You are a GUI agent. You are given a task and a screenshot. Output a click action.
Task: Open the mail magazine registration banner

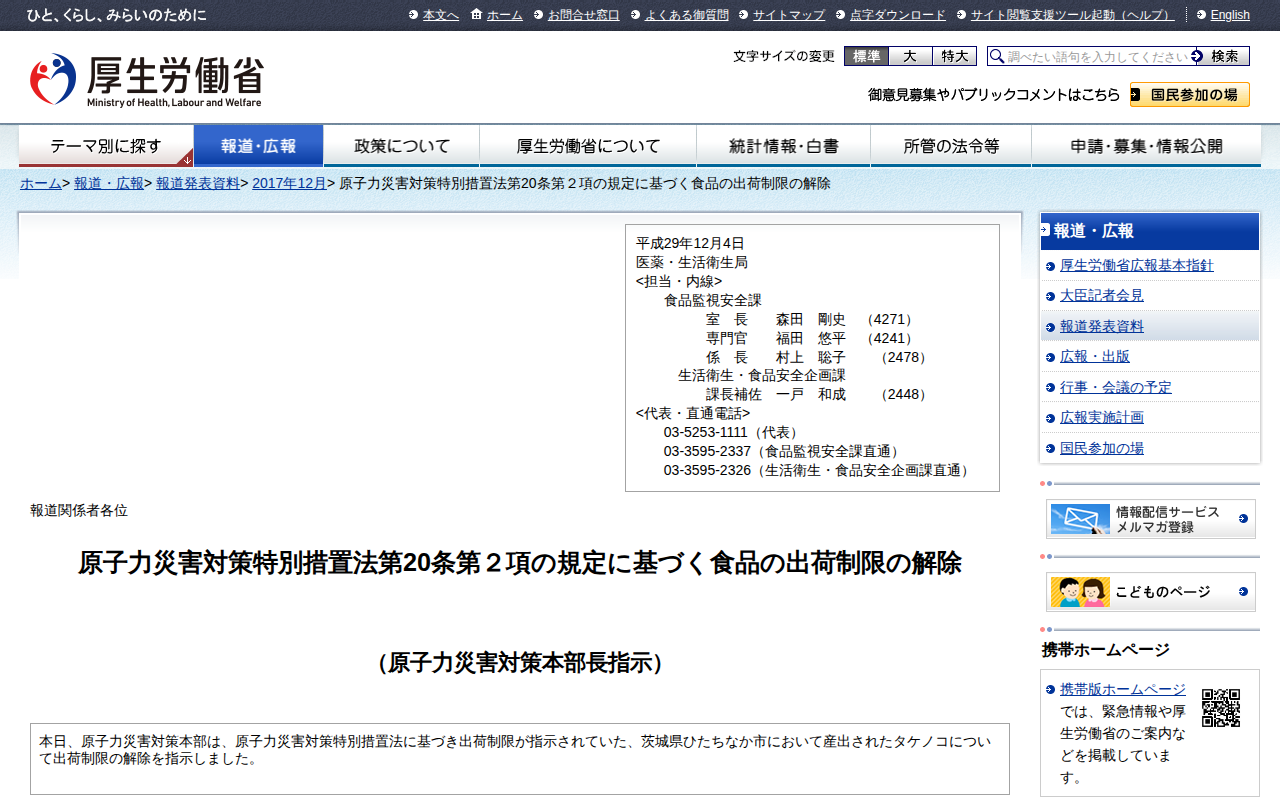1150,519
